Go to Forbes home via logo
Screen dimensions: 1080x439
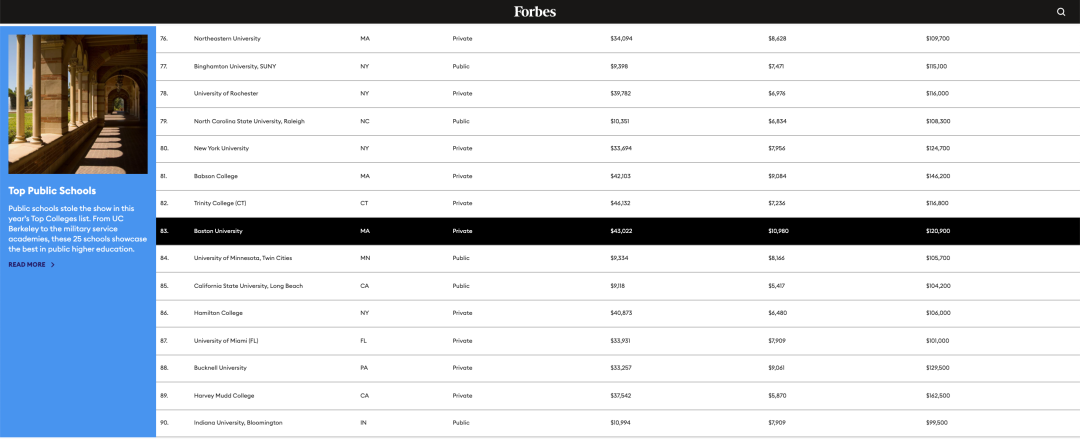[x=534, y=11]
